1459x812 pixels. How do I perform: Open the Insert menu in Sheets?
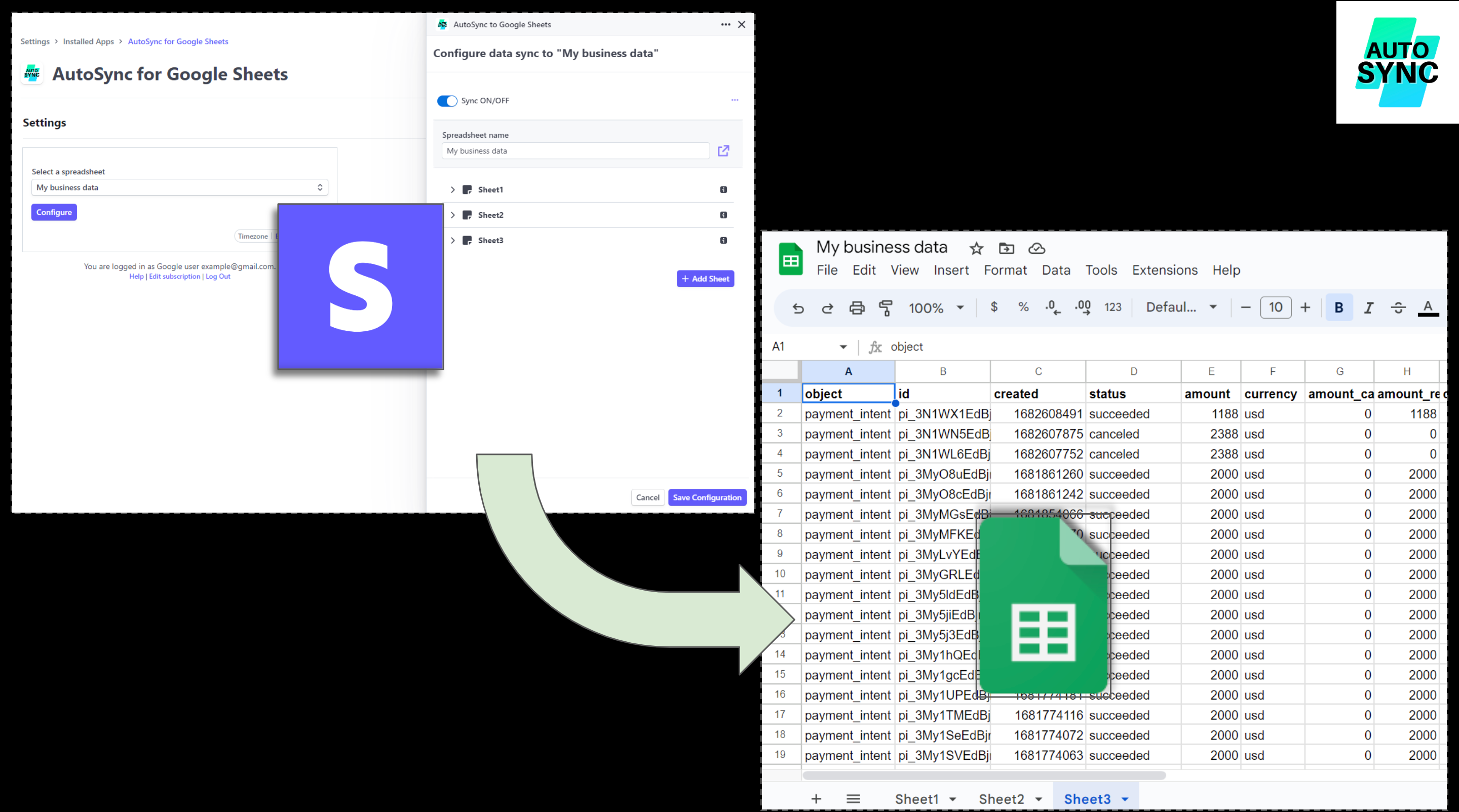(x=951, y=270)
